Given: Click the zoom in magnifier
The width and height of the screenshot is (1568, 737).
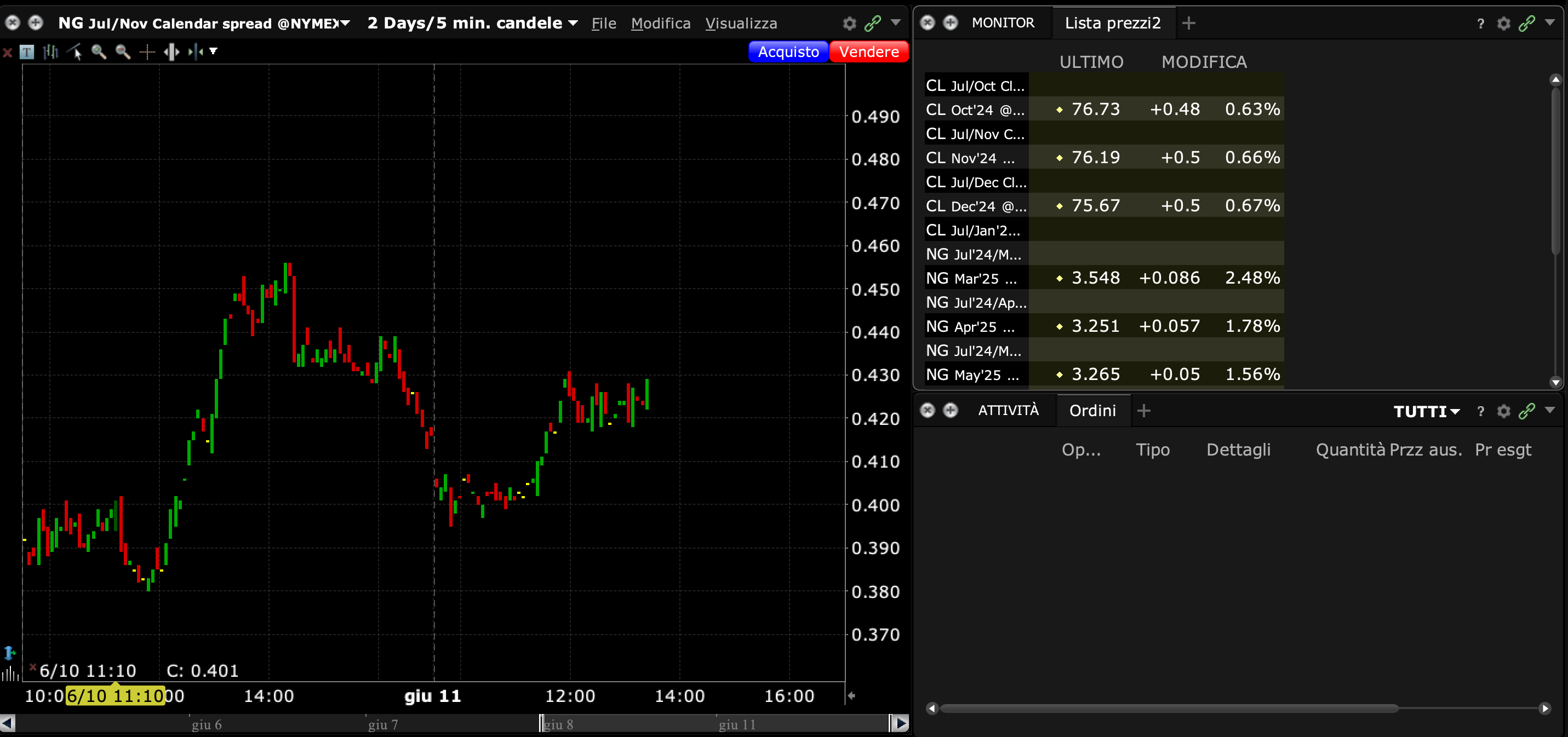Looking at the screenshot, I should pyautogui.click(x=99, y=53).
